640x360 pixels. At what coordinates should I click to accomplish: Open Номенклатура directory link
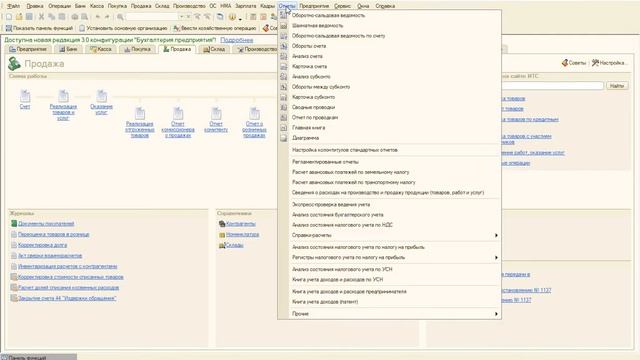click(x=242, y=234)
